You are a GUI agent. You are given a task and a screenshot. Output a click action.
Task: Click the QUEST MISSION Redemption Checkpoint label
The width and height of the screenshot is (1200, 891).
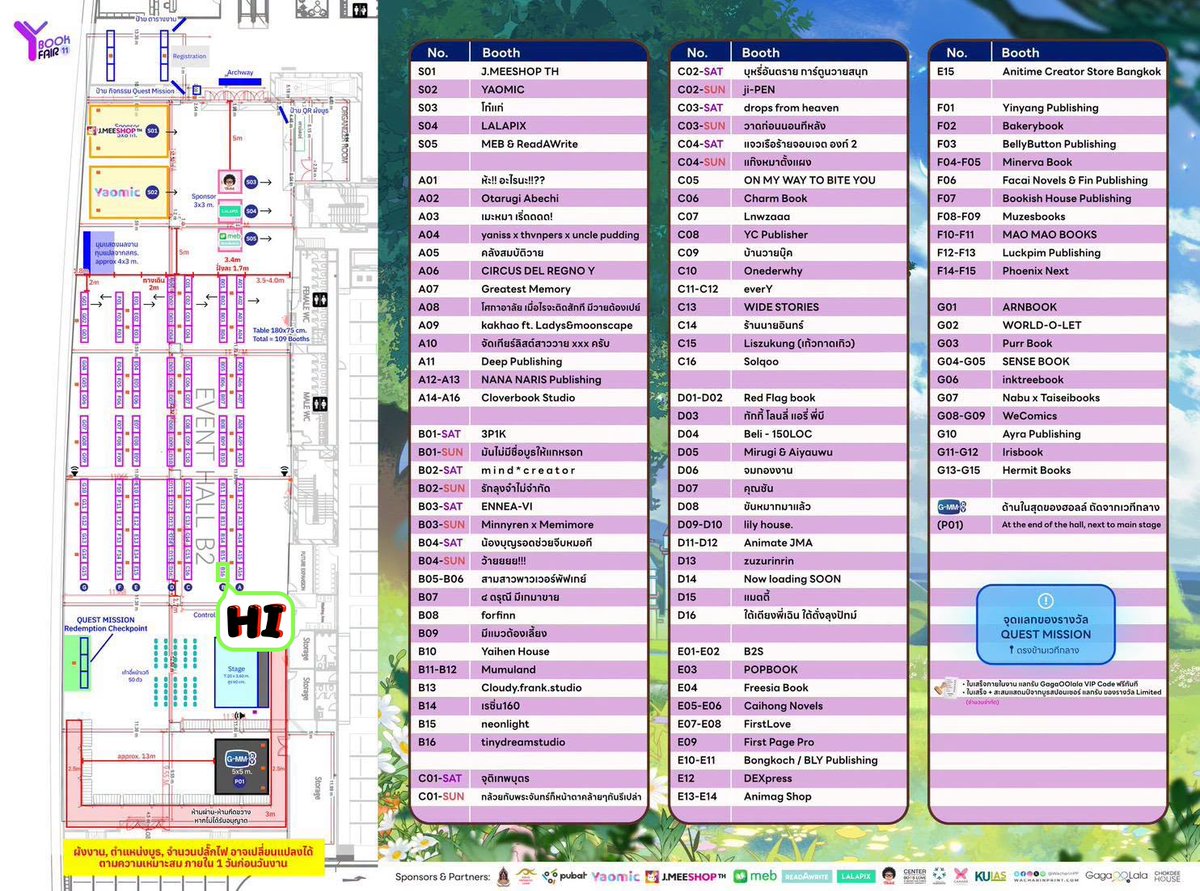coord(105,622)
